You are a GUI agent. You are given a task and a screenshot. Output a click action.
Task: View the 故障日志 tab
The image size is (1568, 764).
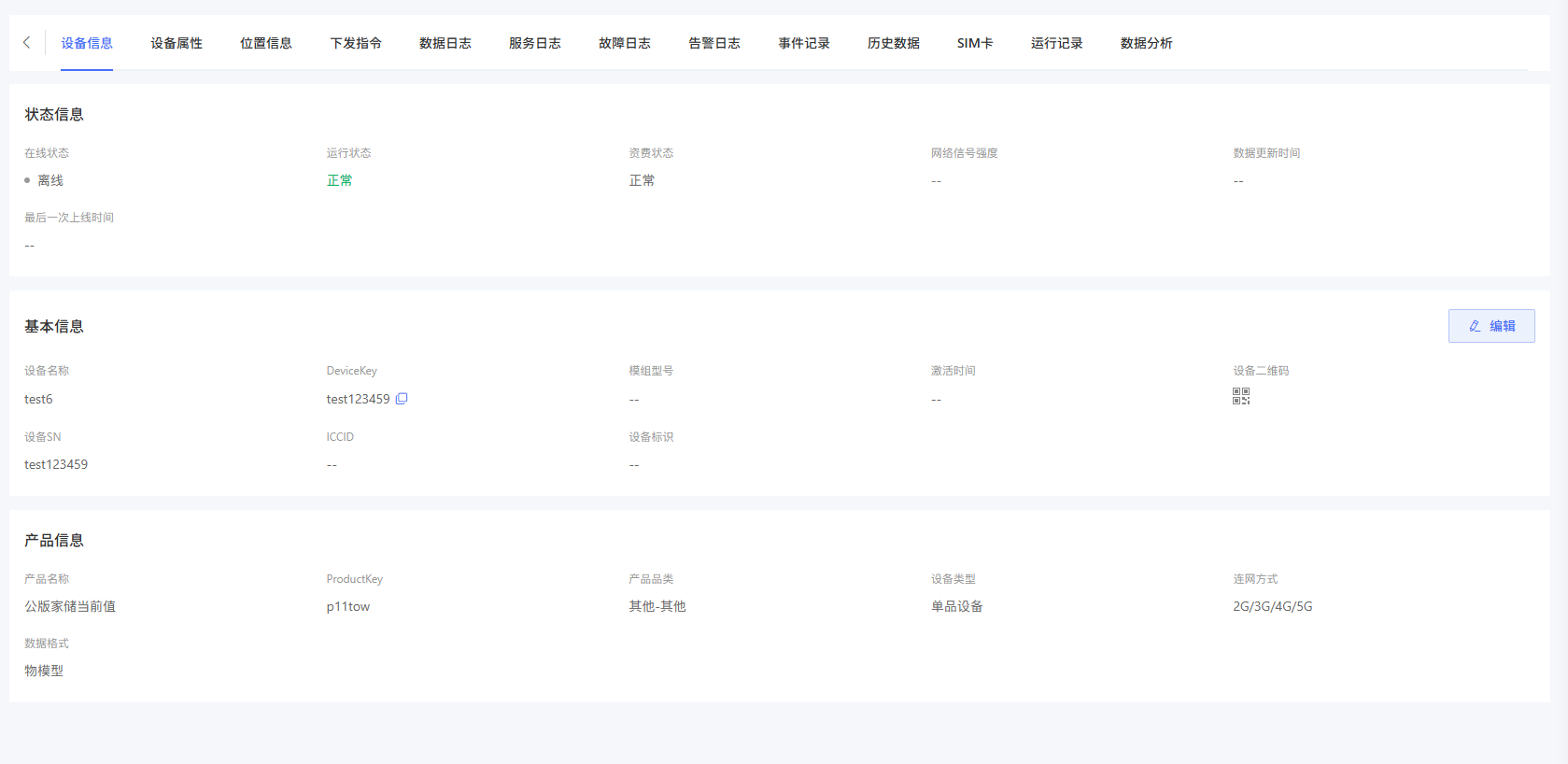coord(625,43)
